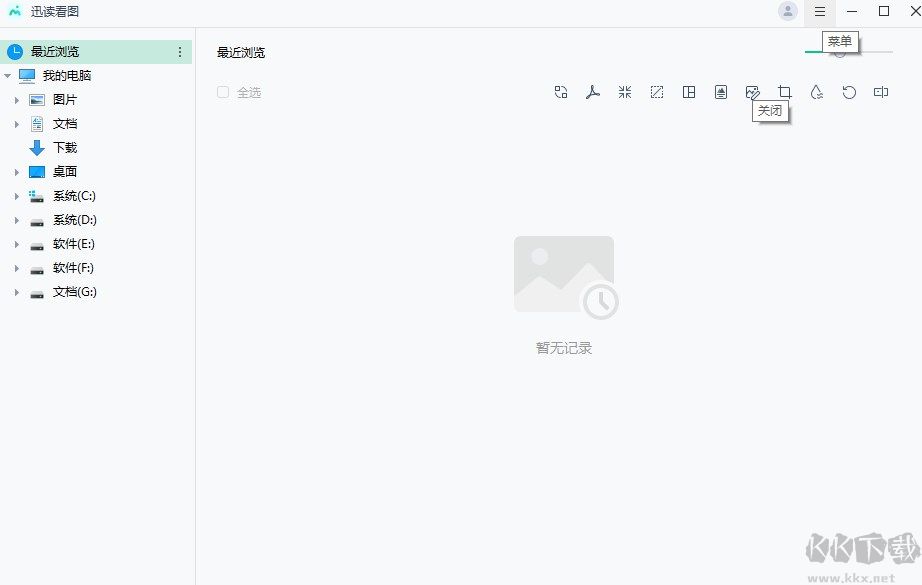The width and height of the screenshot is (922, 585).
Task: Select the rotate tool
Action: (x=849, y=91)
